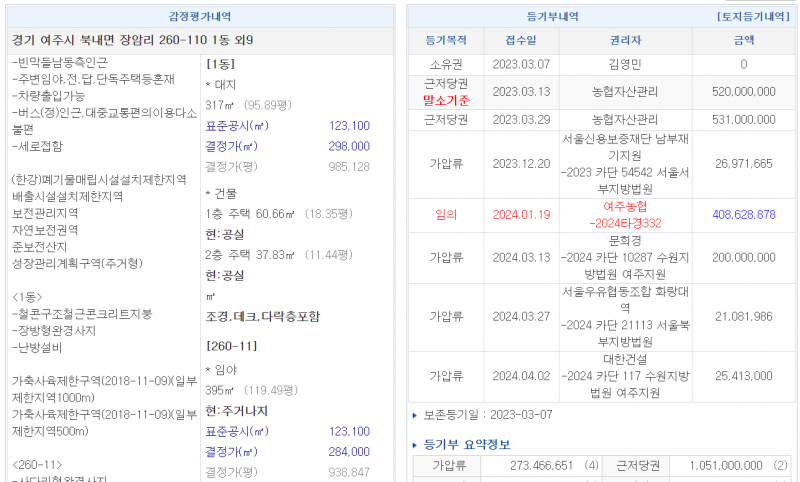Open the 토지등기내역 link
The image size is (800, 482).
click(755, 17)
